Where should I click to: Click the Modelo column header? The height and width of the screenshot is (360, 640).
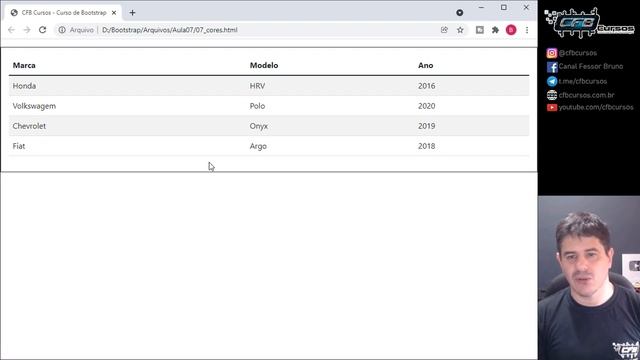[x=264, y=65]
